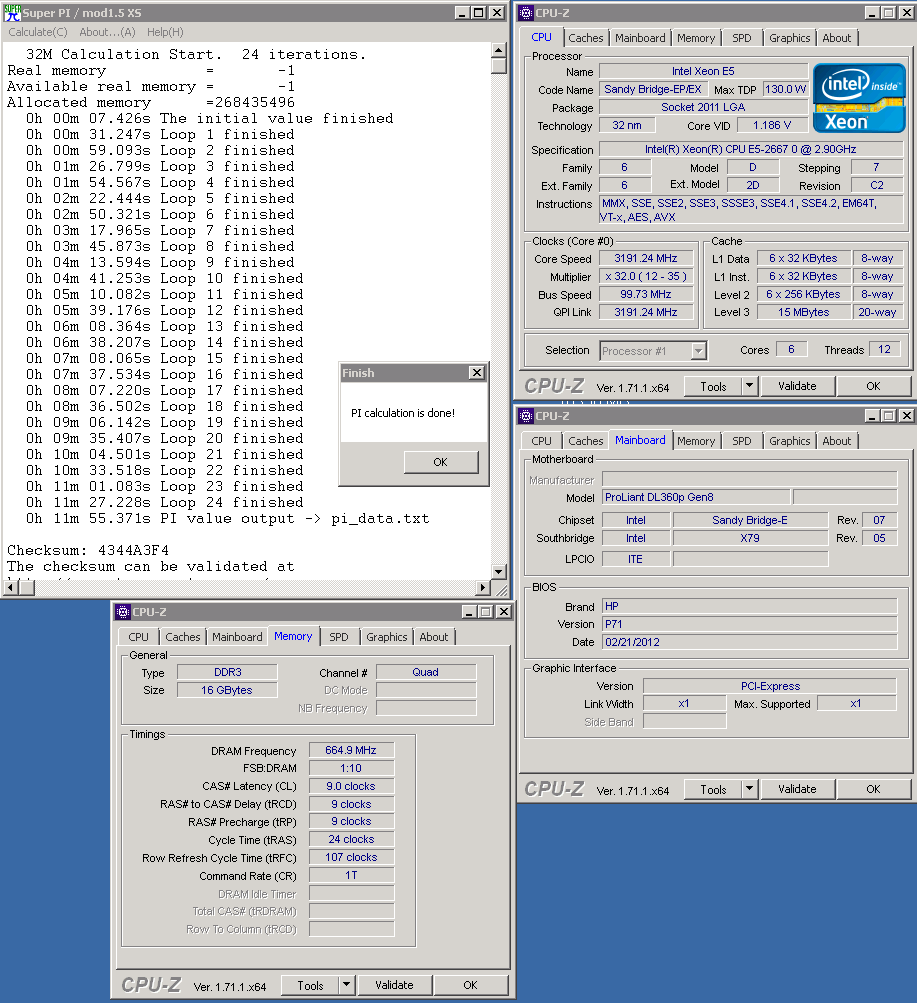Click Super PI horizontal scrollbar right arrow

pos(483,587)
